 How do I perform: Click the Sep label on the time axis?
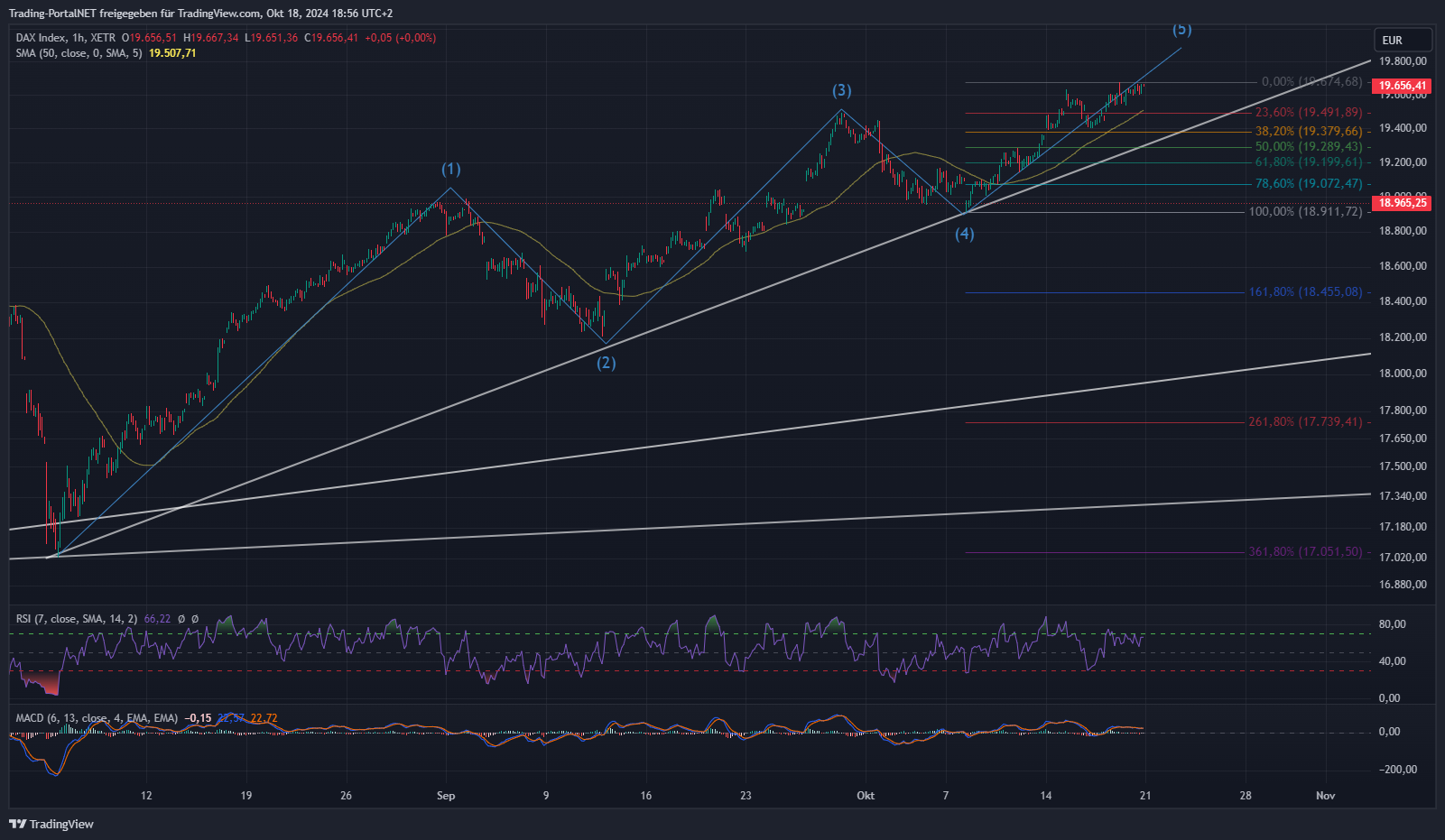[x=446, y=796]
